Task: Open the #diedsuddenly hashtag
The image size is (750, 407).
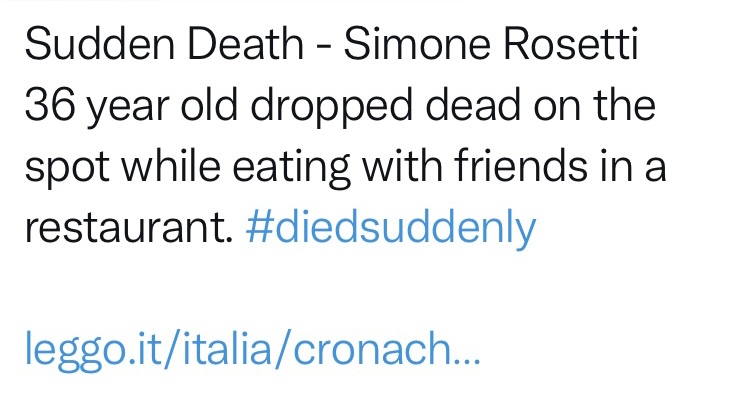Action: (x=391, y=228)
